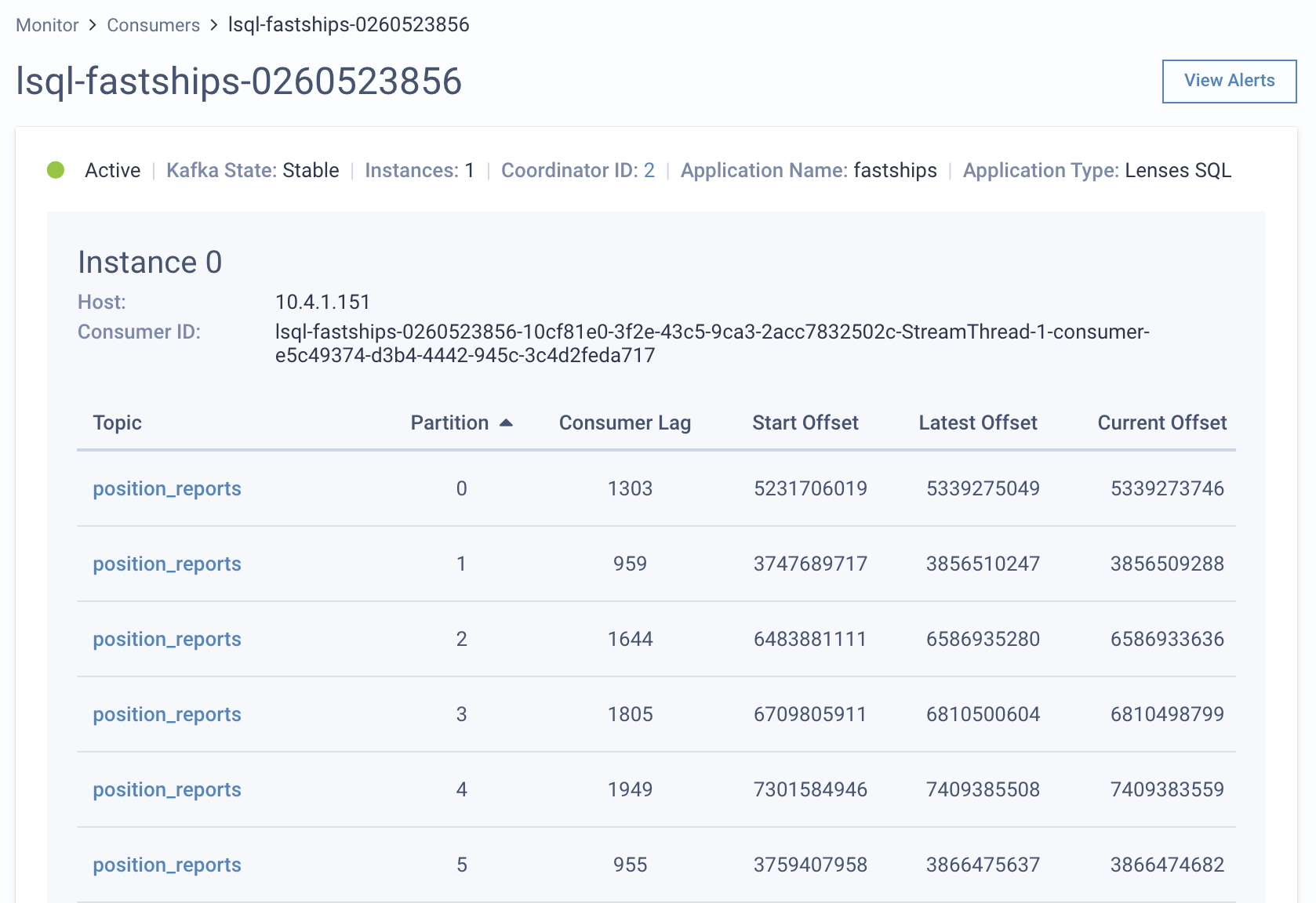The image size is (1316, 903).
Task: Click the Application Name: fastships text
Action: coord(809,170)
